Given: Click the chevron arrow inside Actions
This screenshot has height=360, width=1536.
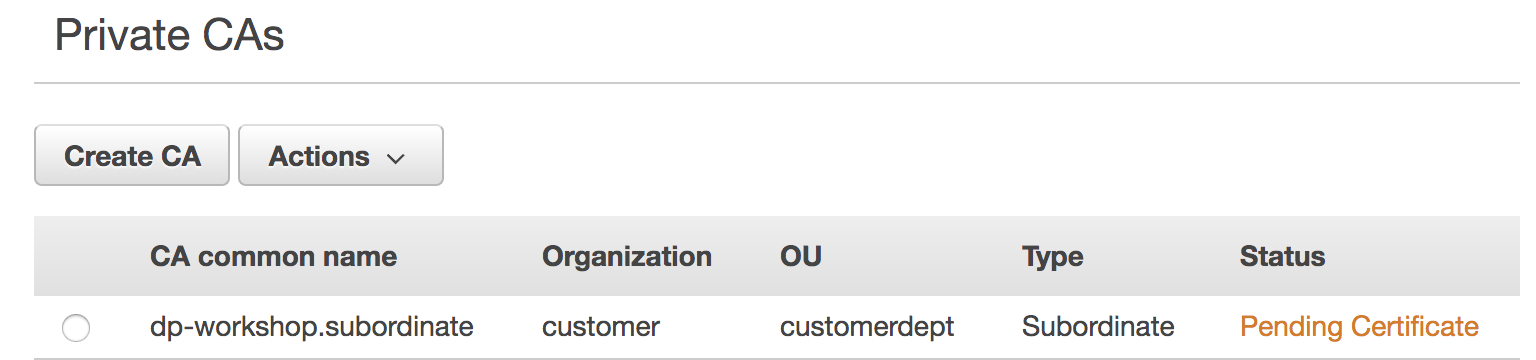Looking at the screenshot, I should pos(396,158).
